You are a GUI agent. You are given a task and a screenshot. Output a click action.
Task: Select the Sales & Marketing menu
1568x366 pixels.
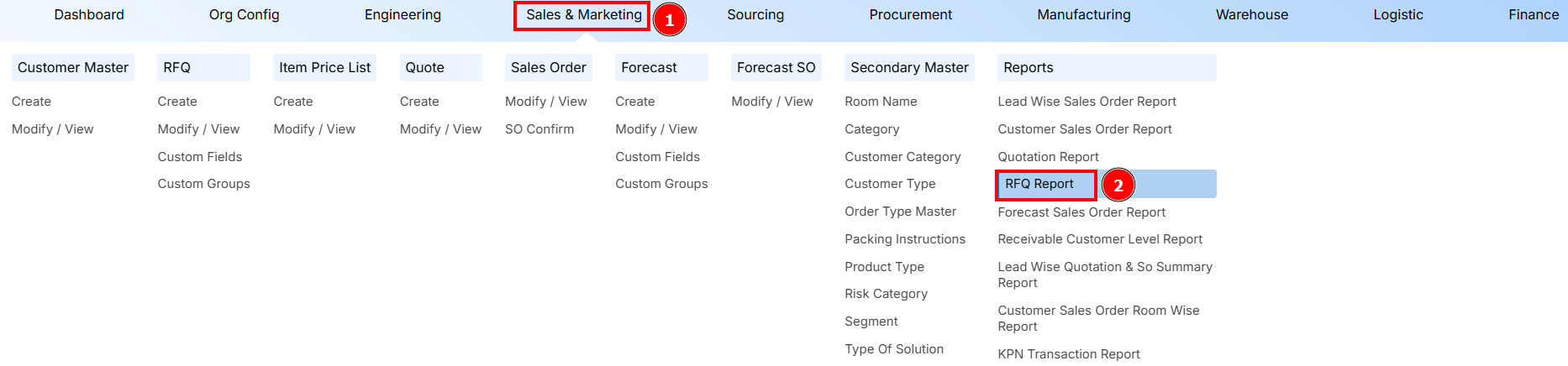(x=584, y=15)
